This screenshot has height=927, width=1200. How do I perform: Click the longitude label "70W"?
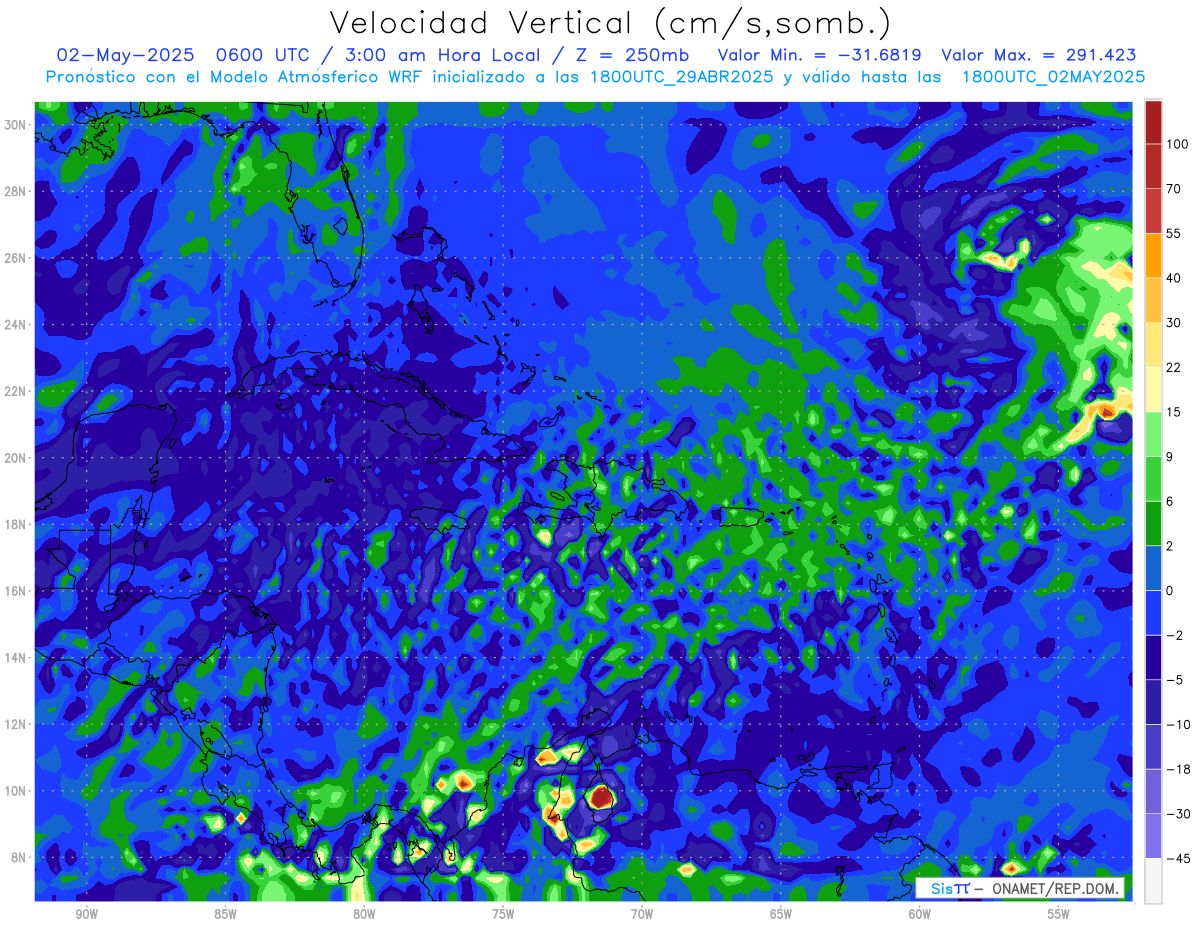(x=642, y=914)
